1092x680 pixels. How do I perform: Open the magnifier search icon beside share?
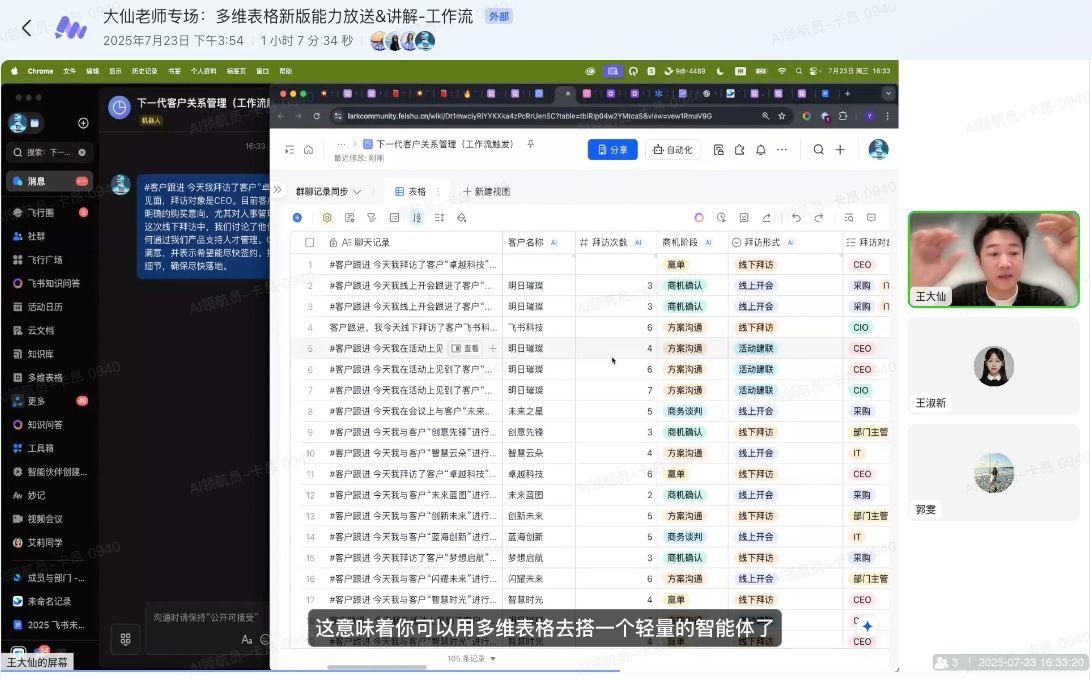[818, 150]
